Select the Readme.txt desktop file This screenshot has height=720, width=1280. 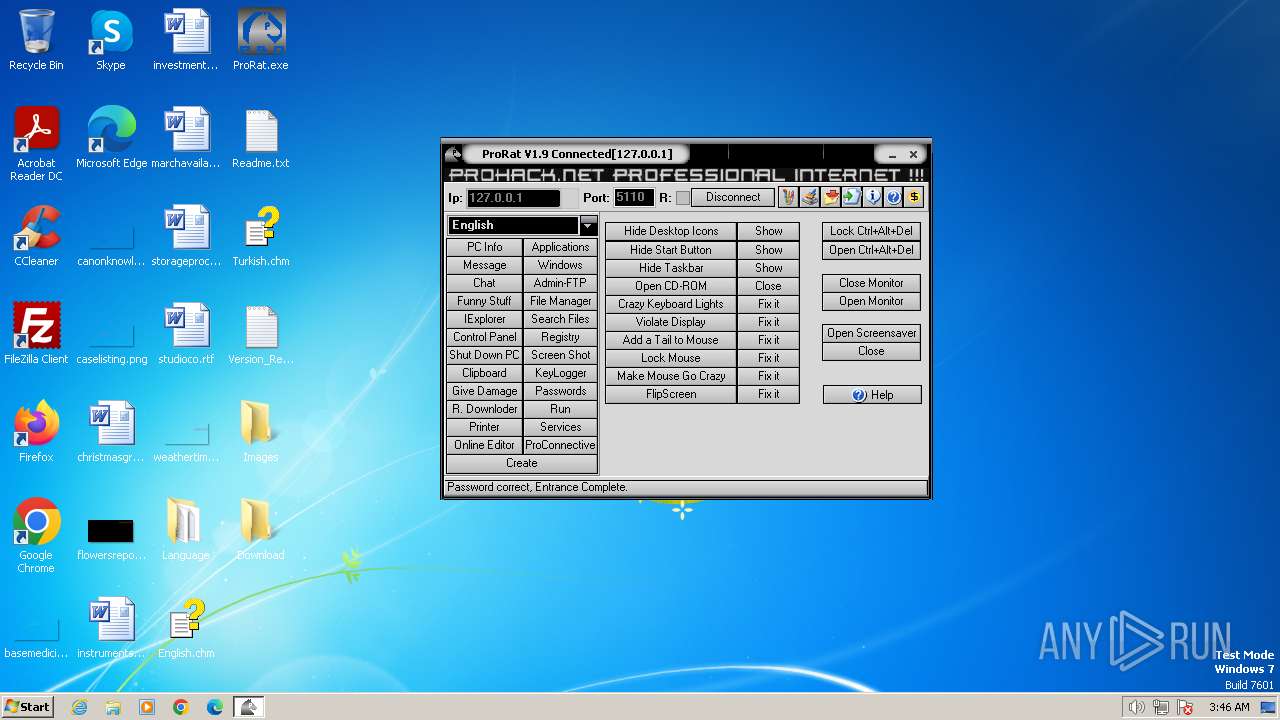coord(261,139)
